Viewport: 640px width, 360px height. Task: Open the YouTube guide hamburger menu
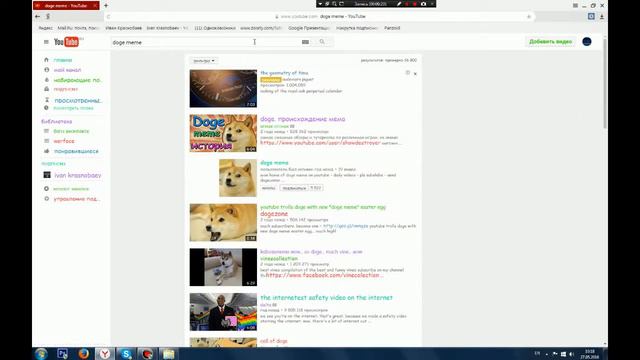(x=46, y=42)
